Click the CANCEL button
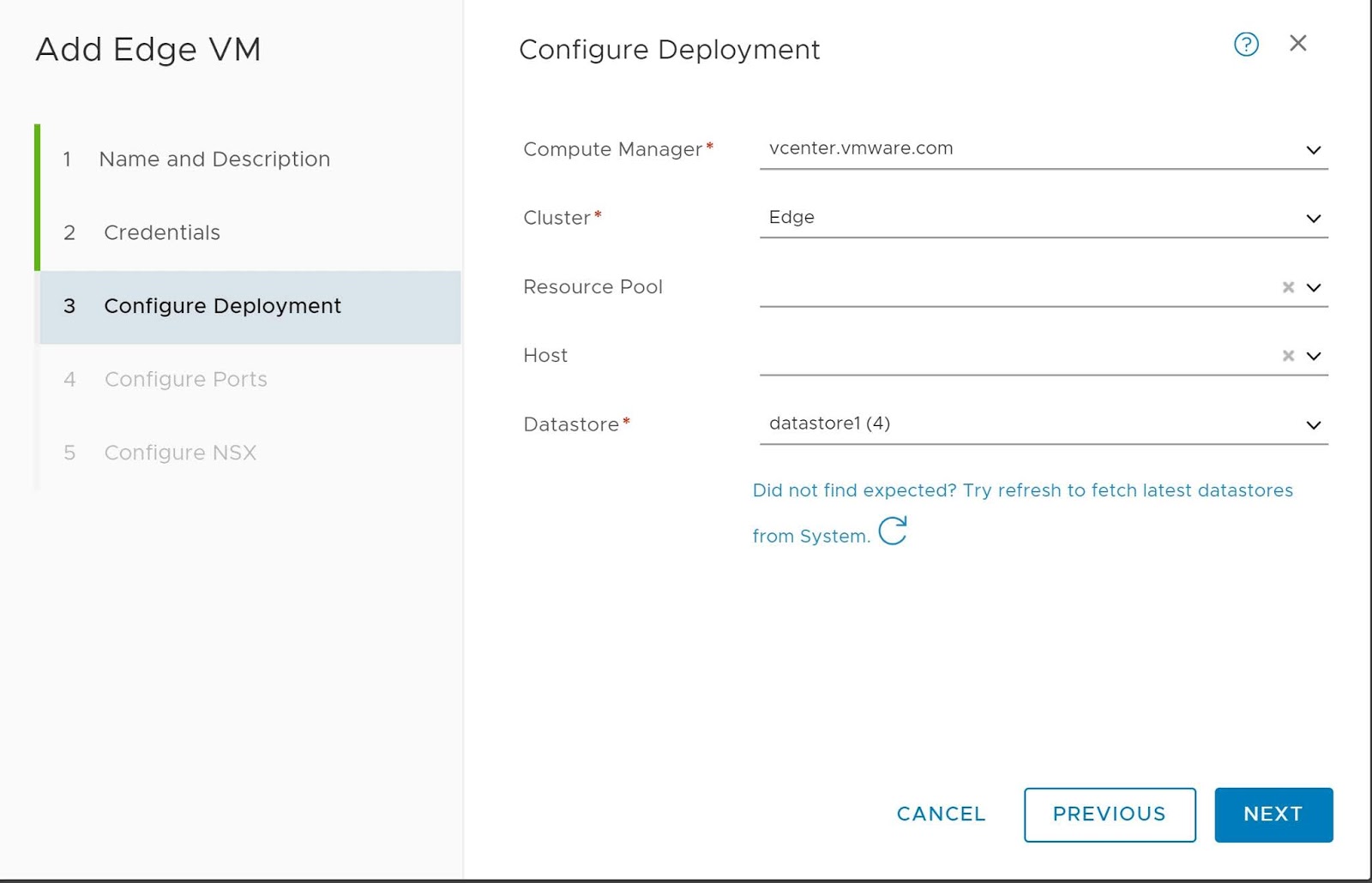Viewport: 1372px width, 883px height. click(x=941, y=814)
